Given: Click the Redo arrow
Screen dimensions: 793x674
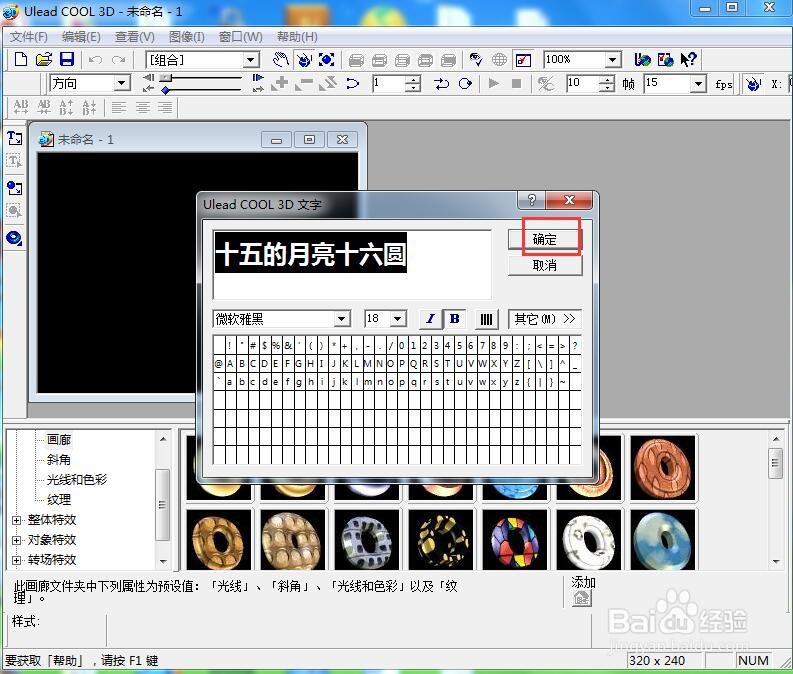Looking at the screenshot, I should pos(118,60).
